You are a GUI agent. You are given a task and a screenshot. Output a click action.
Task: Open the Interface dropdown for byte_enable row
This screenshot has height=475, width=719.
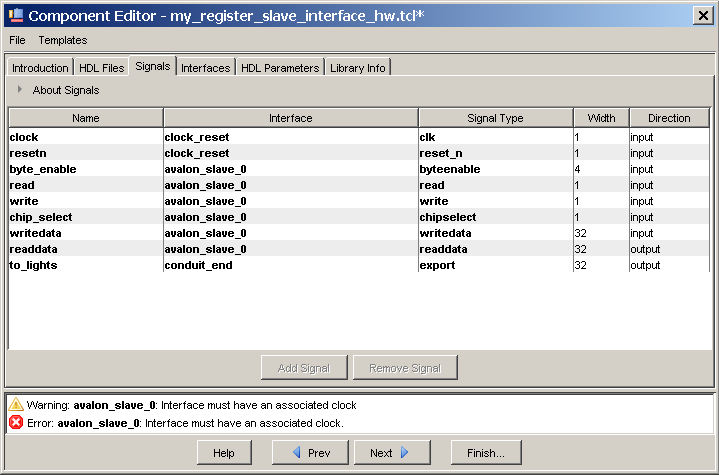(x=290, y=169)
